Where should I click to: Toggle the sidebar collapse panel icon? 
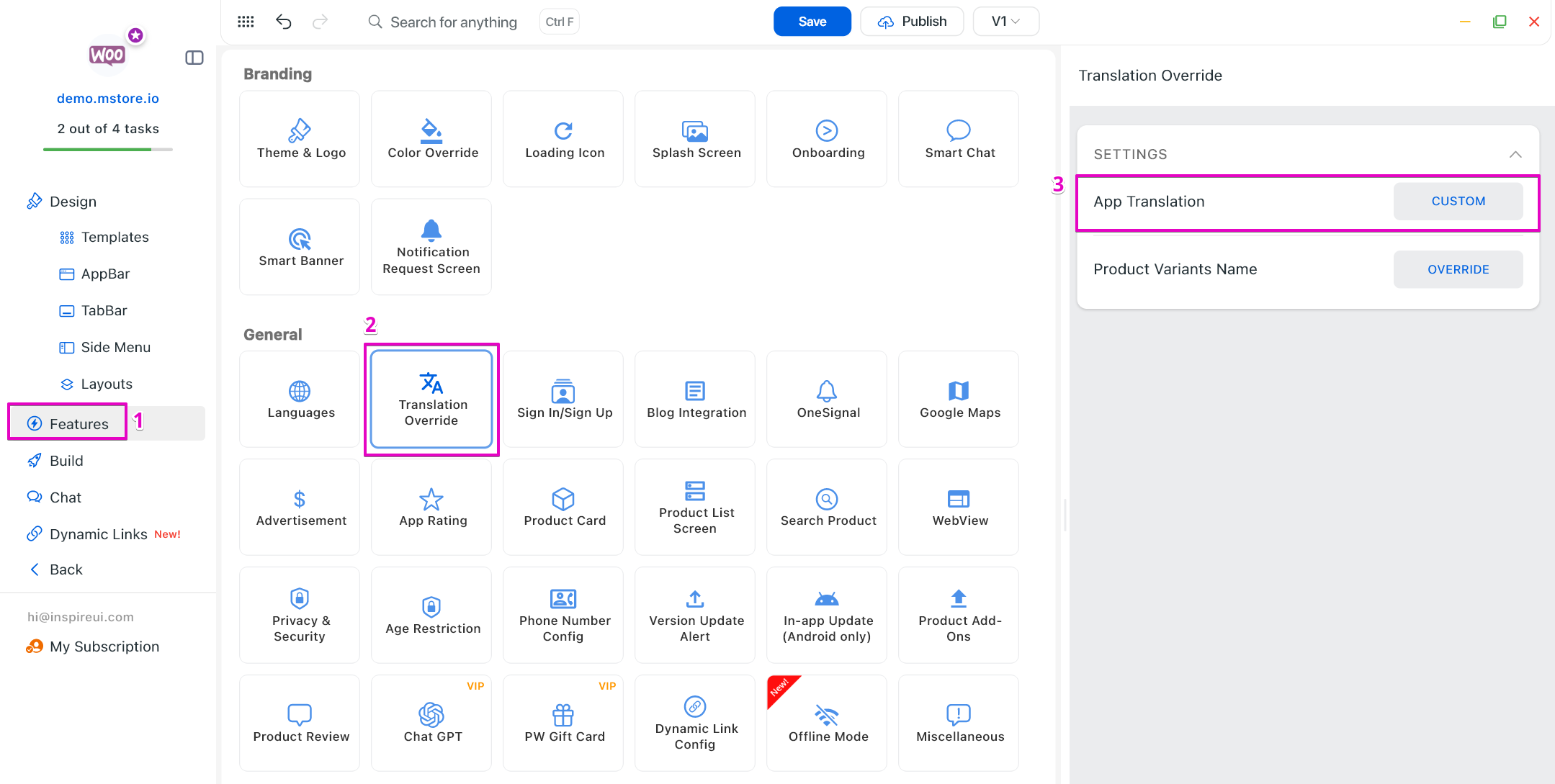[x=194, y=58]
